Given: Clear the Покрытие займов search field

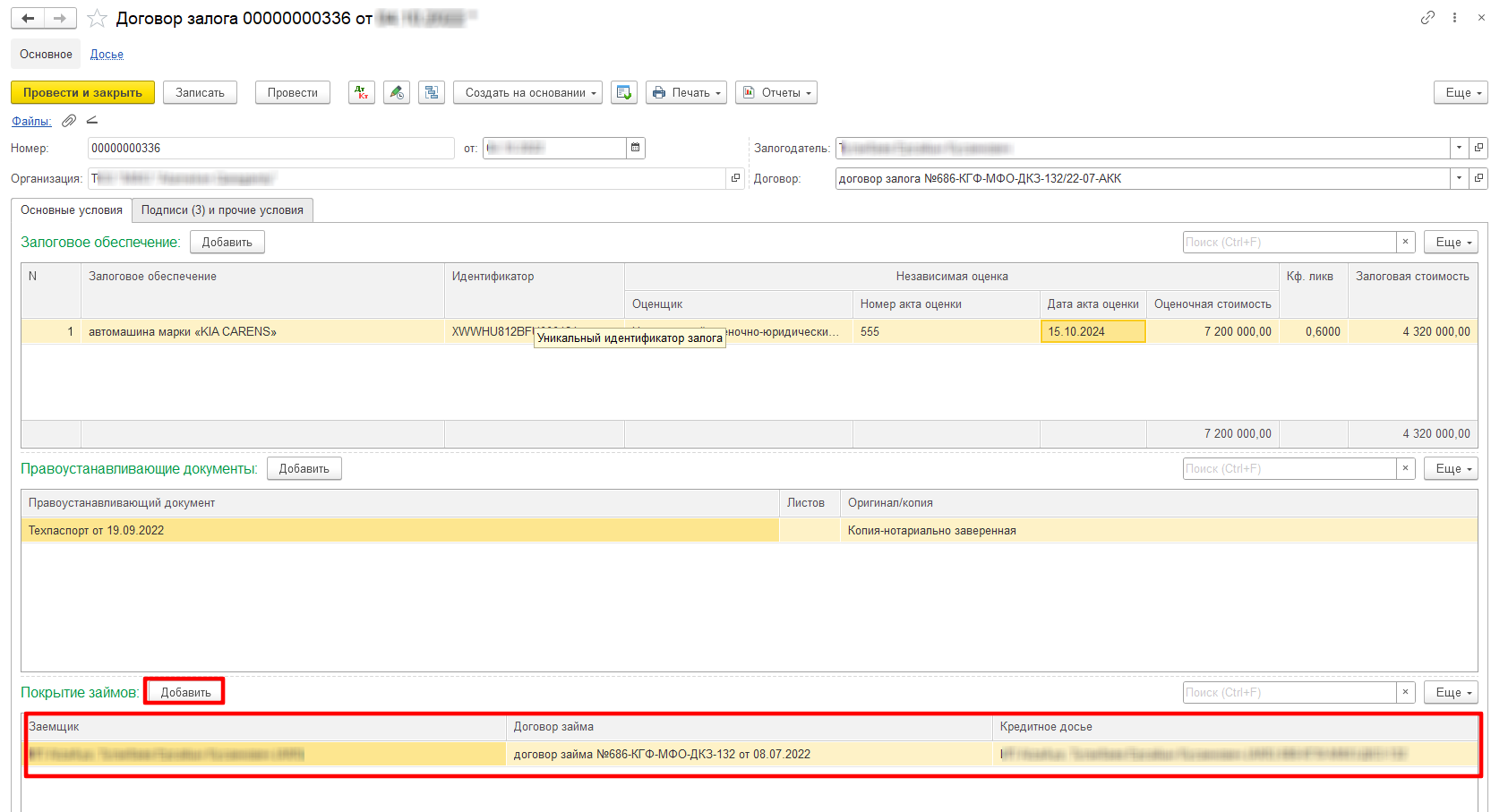Looking at the screenshot, I should pyautogui.click(x=1406, y=692).
